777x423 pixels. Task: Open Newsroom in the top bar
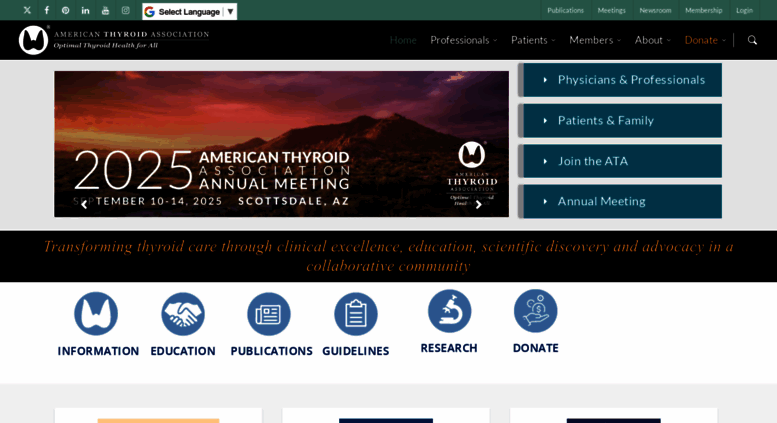[x=655, y=10]
